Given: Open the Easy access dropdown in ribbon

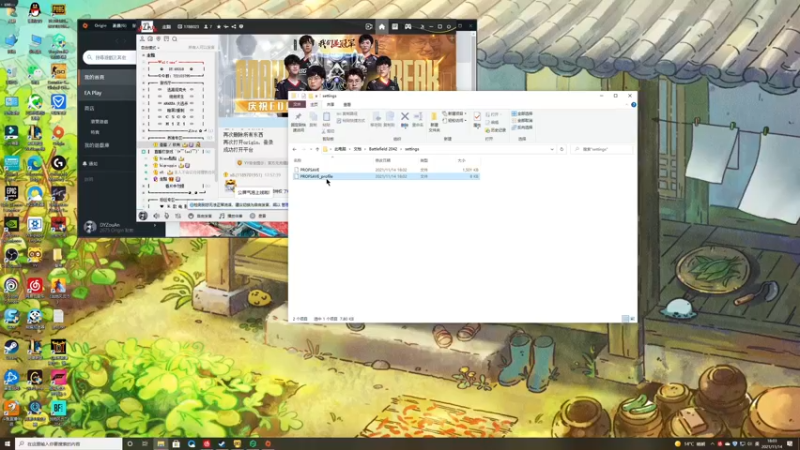Looking at the screenshot, I should (x=455, y=120).
